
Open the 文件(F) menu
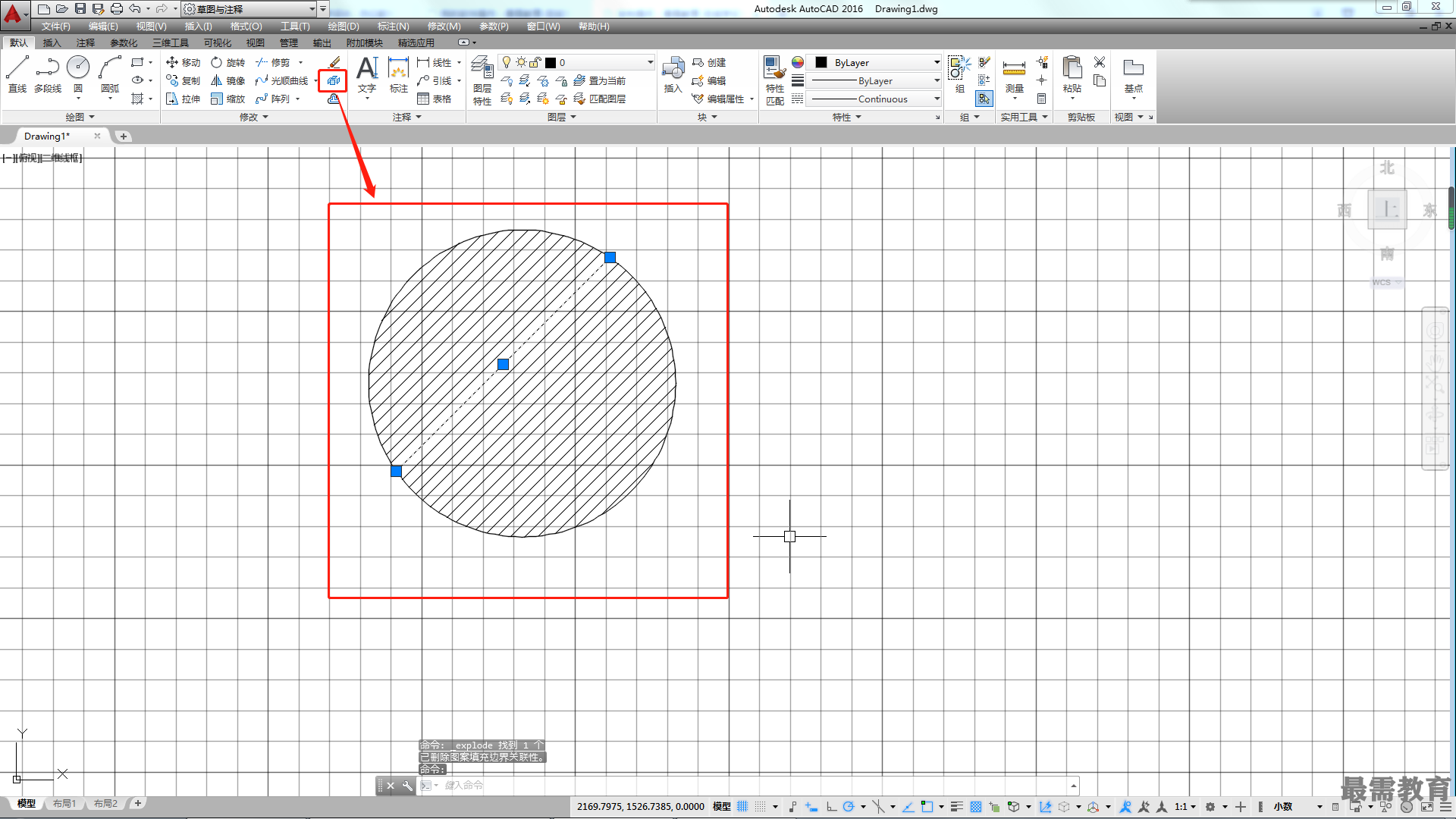pos(56,26)
